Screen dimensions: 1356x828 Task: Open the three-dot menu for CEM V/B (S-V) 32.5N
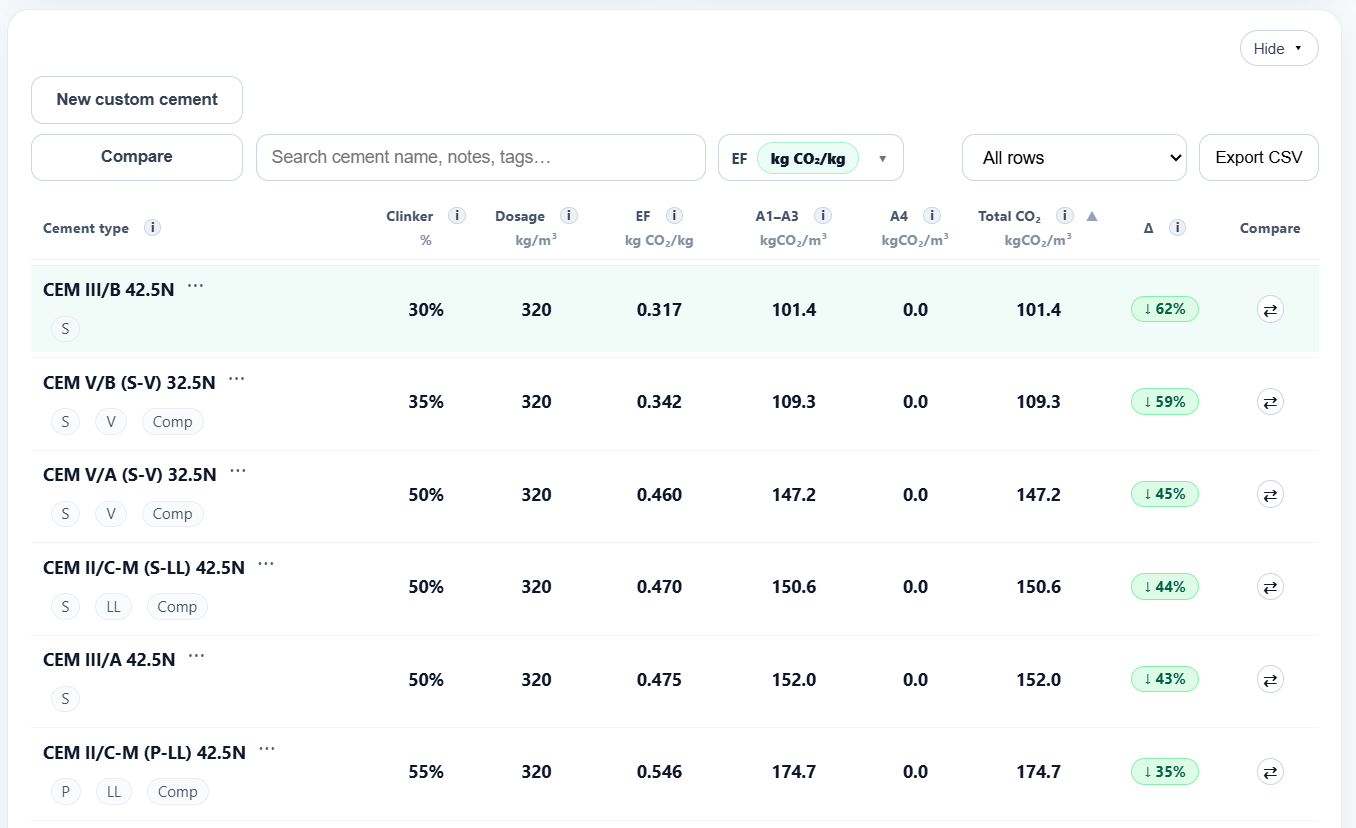pyautogui.click(x=236, y=380)
